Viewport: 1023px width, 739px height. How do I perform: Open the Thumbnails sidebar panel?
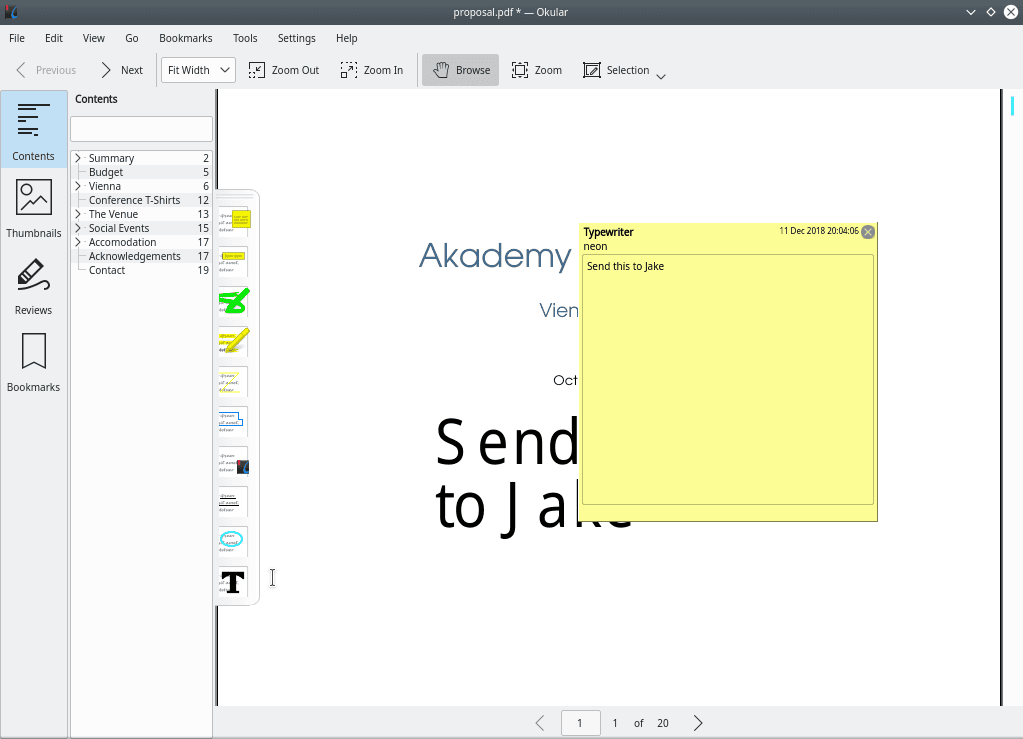tap(33, 207)
